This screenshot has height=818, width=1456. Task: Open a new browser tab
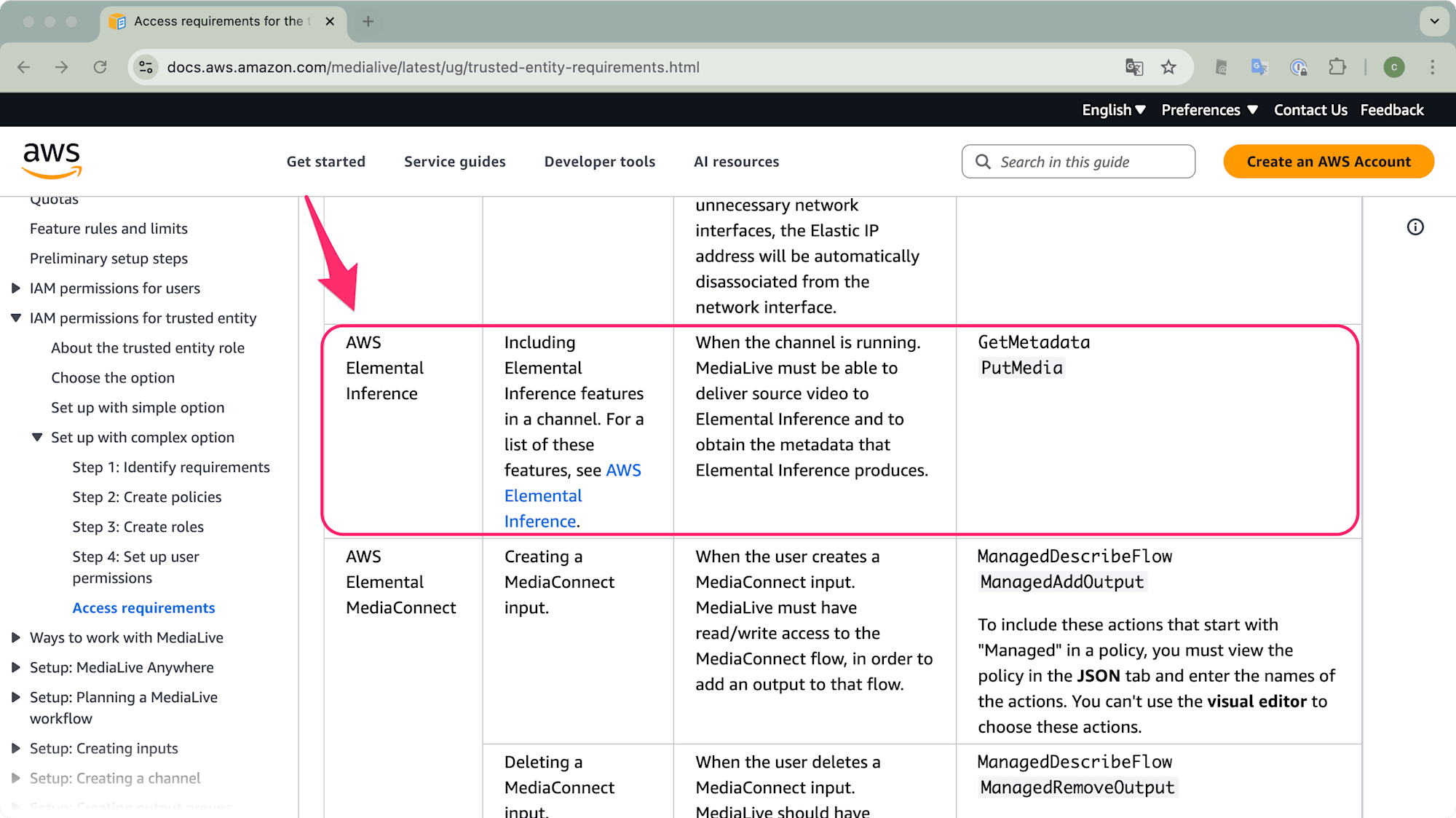point(368,21)
